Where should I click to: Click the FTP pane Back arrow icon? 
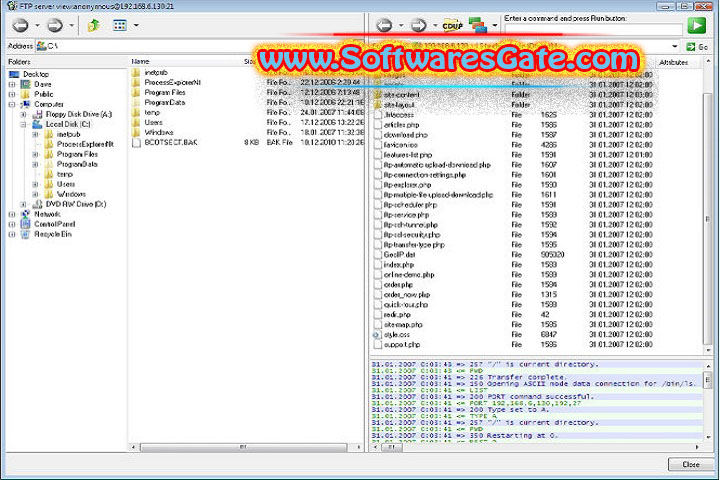[384, 25]
